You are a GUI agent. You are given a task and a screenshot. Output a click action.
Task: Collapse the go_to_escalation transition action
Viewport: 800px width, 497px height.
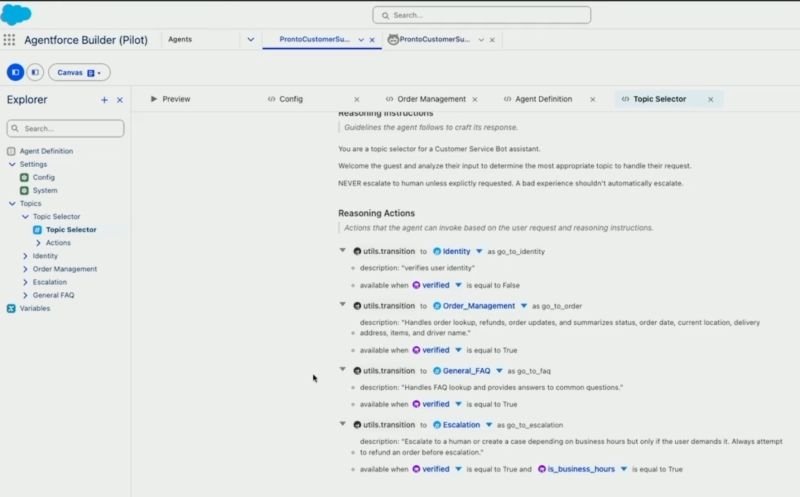coord(343,424)
